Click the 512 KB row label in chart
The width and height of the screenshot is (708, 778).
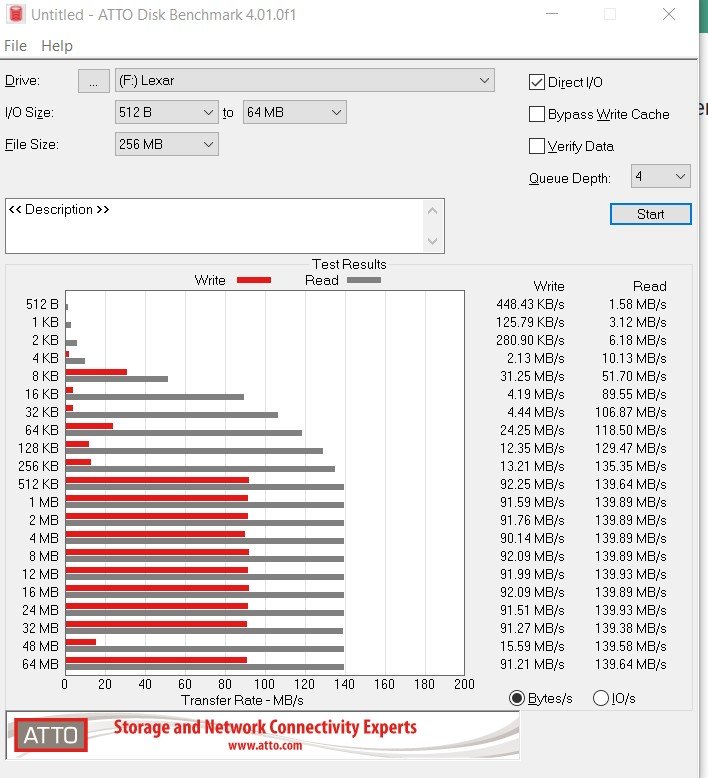(x=38, y=484)
